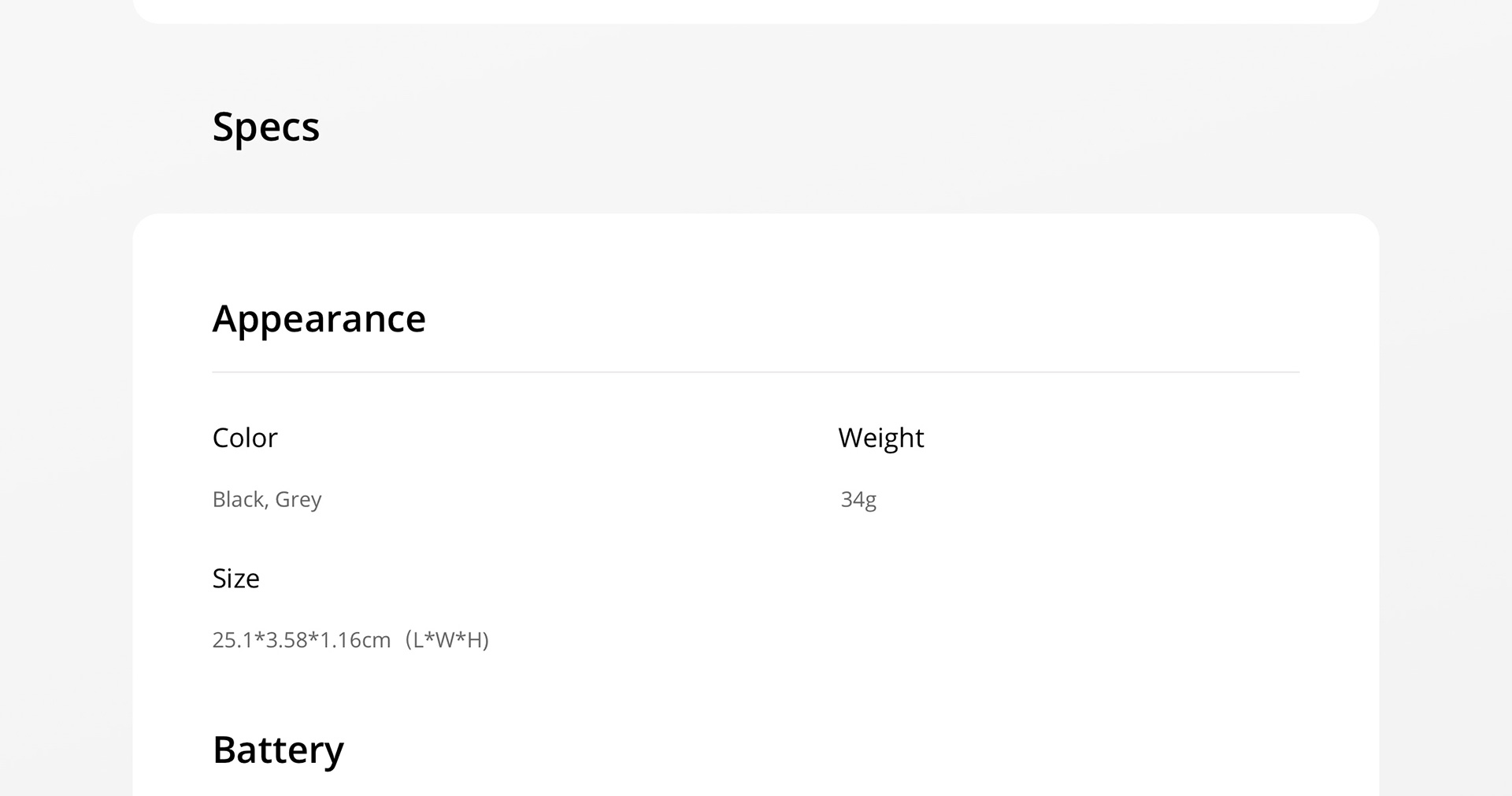Click the number 25.1 in Size value

coord(232,640)
